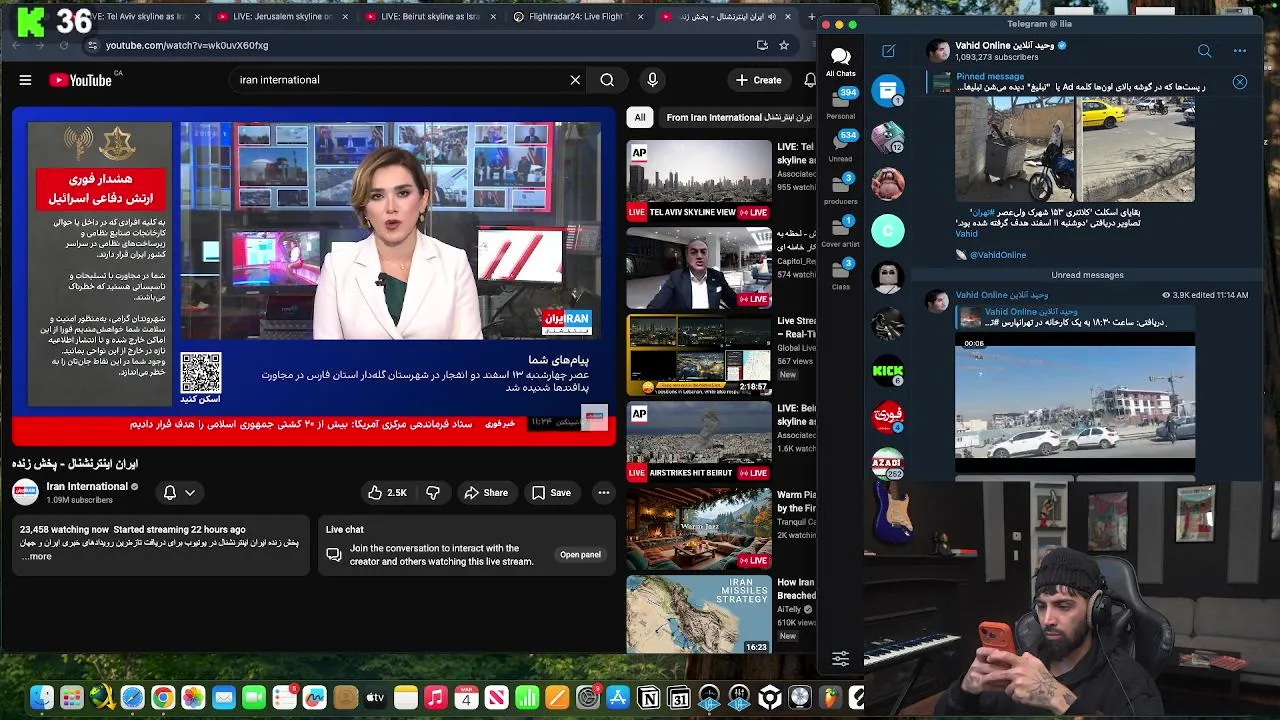This screenshot has height=720, width=1280.
Task: Open the Warm Jazz fireplace thumbnail
Action: (x=699, y=528)
